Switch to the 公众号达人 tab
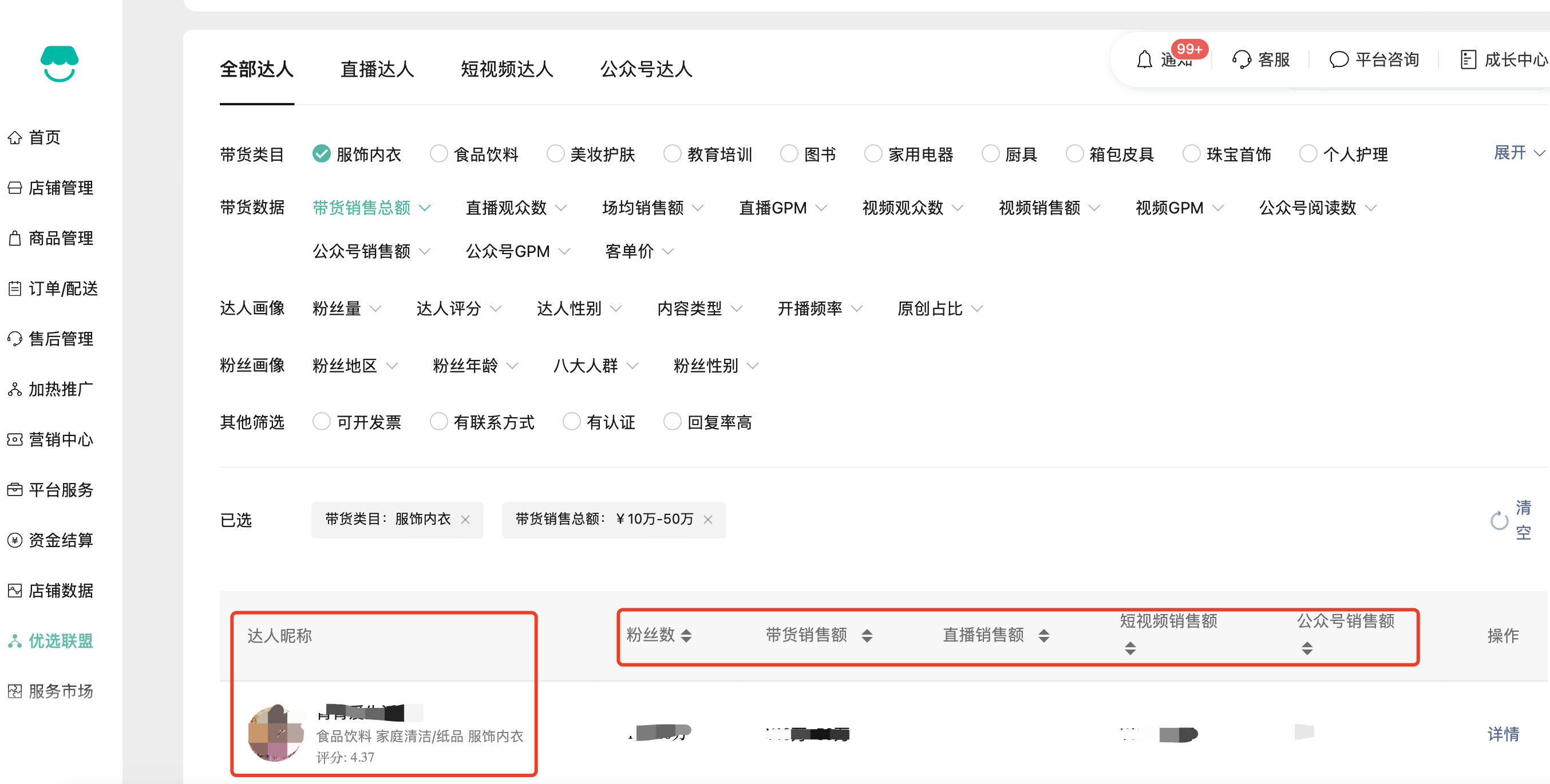This screenshot has height=784, width=1550. point(646,69)
